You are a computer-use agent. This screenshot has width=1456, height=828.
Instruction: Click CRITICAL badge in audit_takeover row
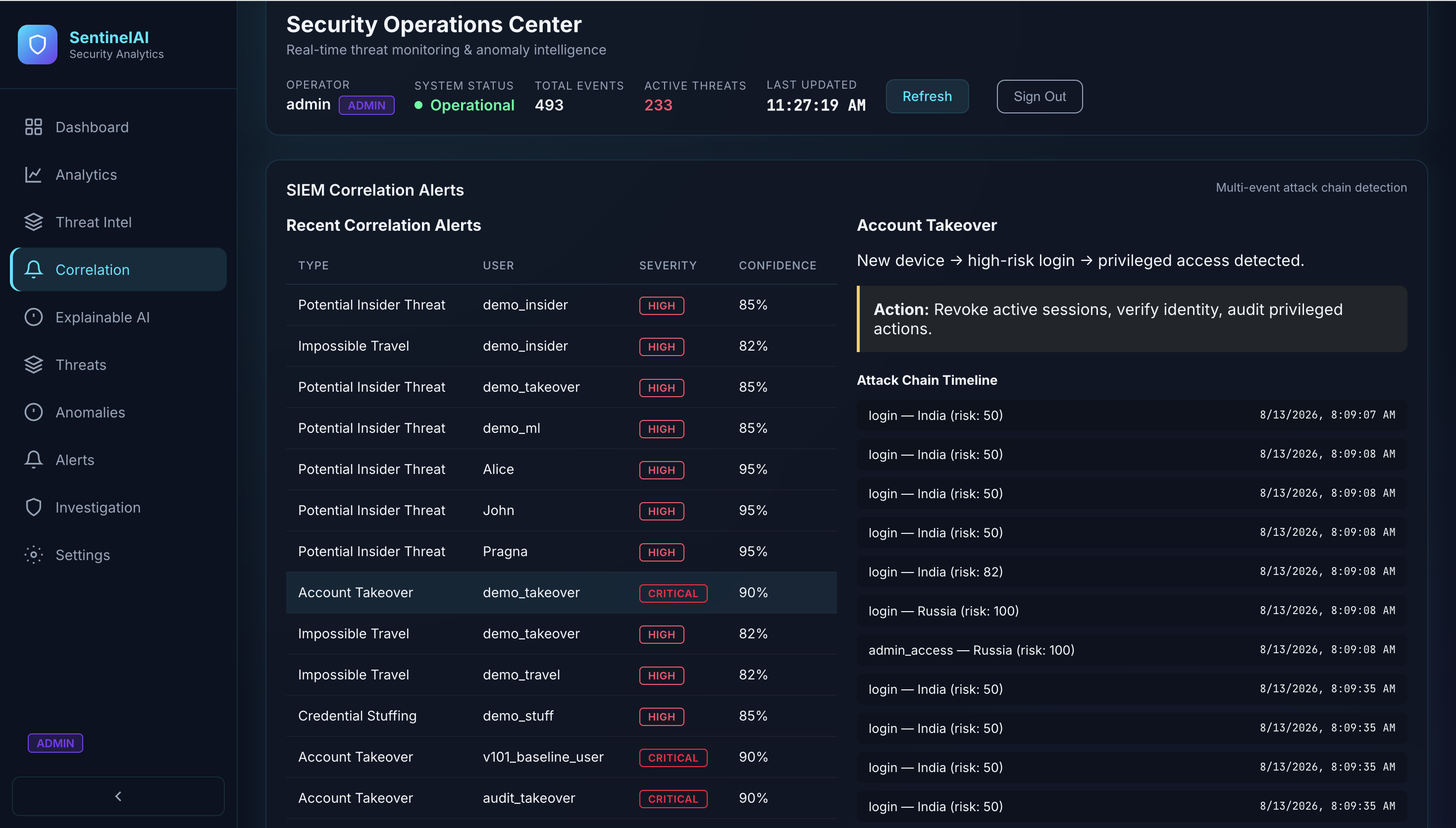(673, 799)
